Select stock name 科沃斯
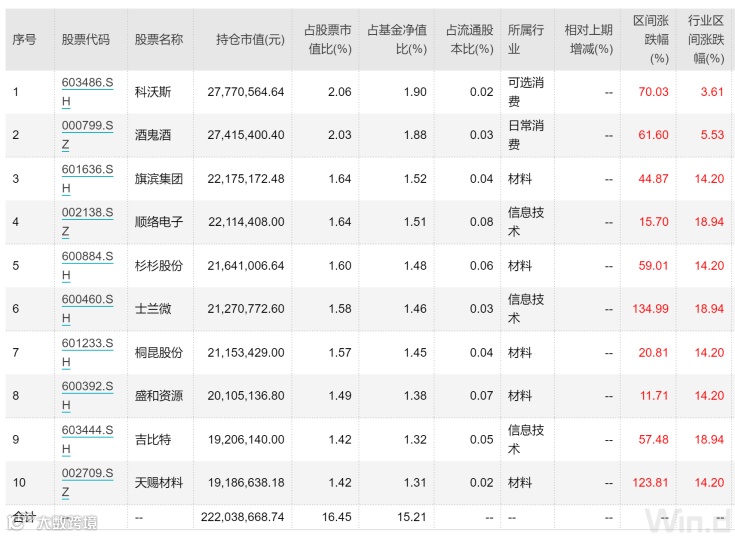735x537 pixels. click(153, 92)
